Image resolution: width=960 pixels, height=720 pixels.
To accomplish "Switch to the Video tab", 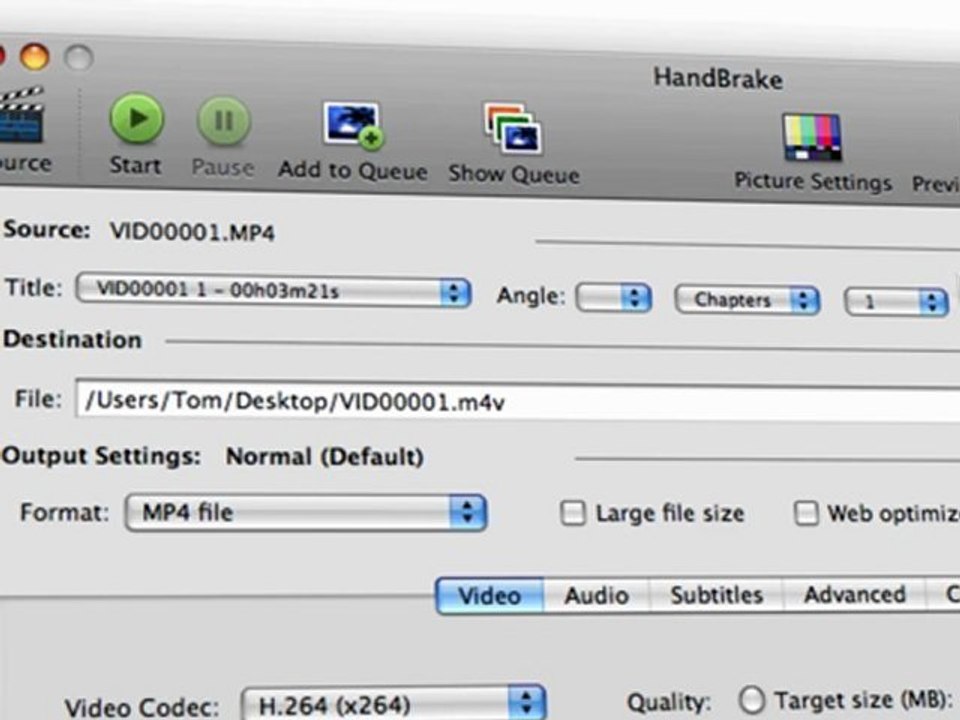I will [x=490, y=596].
